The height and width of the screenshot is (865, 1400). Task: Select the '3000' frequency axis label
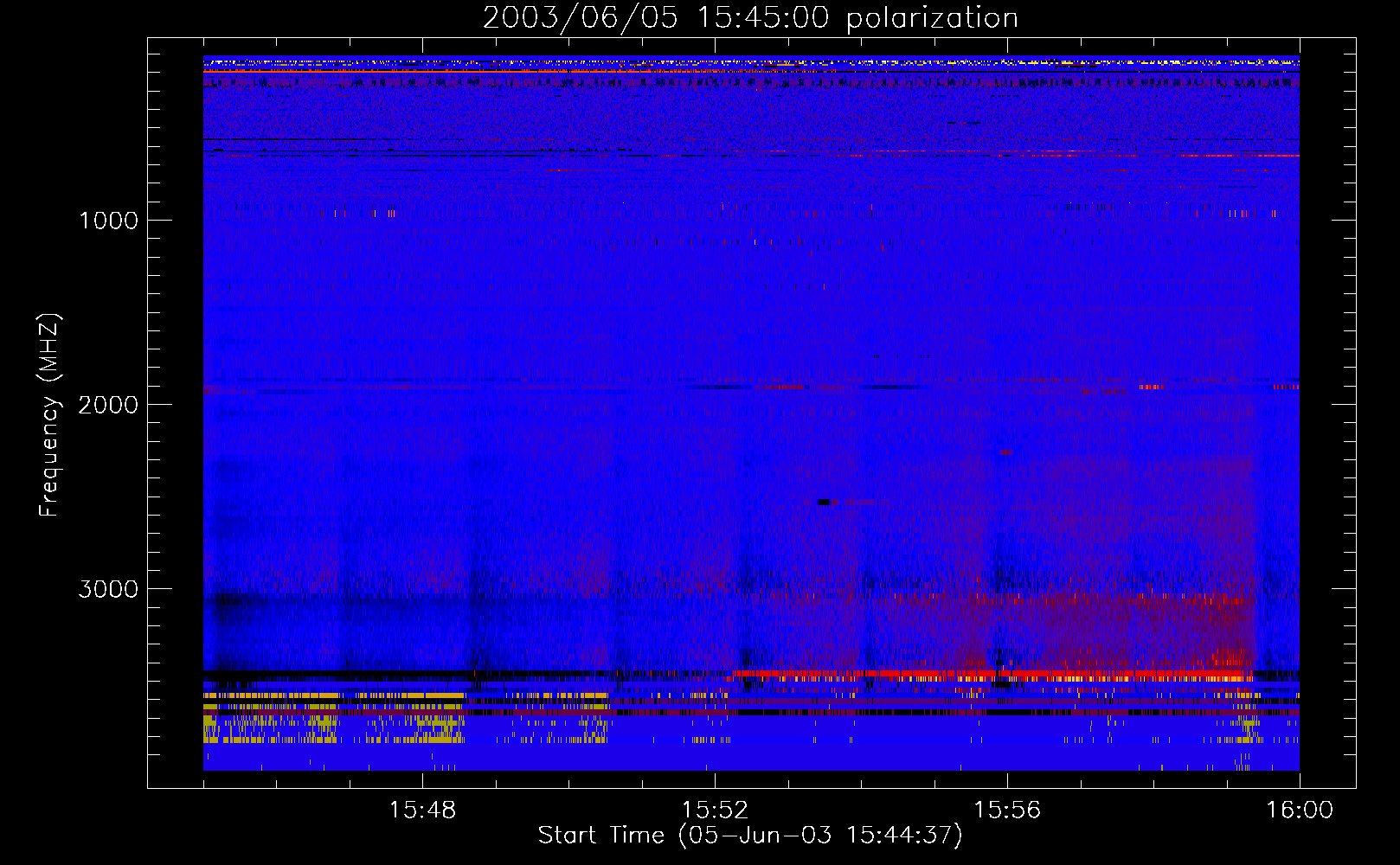click(x=108, y=589)
